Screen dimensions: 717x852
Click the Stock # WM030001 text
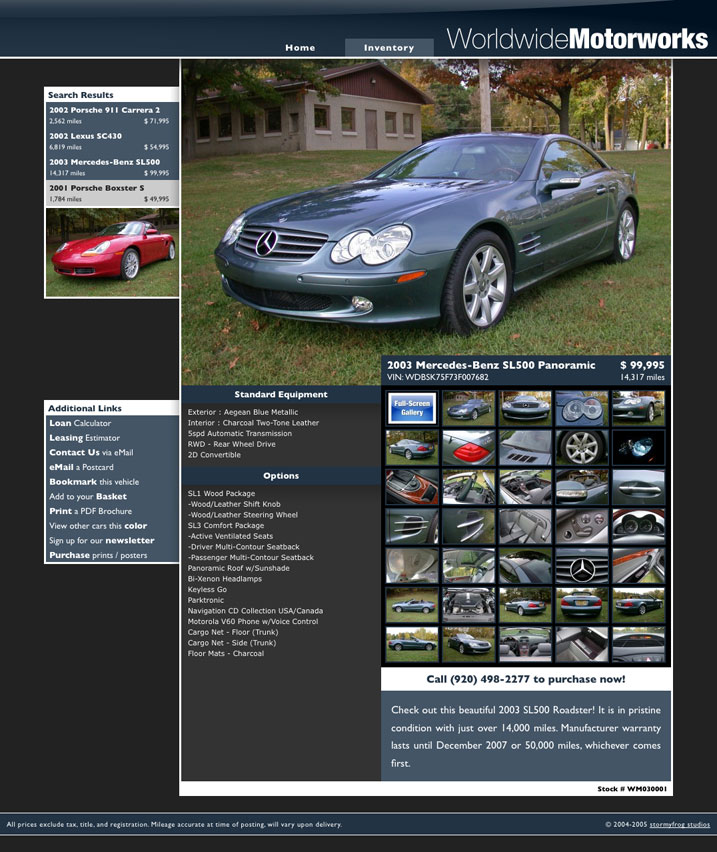tap(632, 789)
